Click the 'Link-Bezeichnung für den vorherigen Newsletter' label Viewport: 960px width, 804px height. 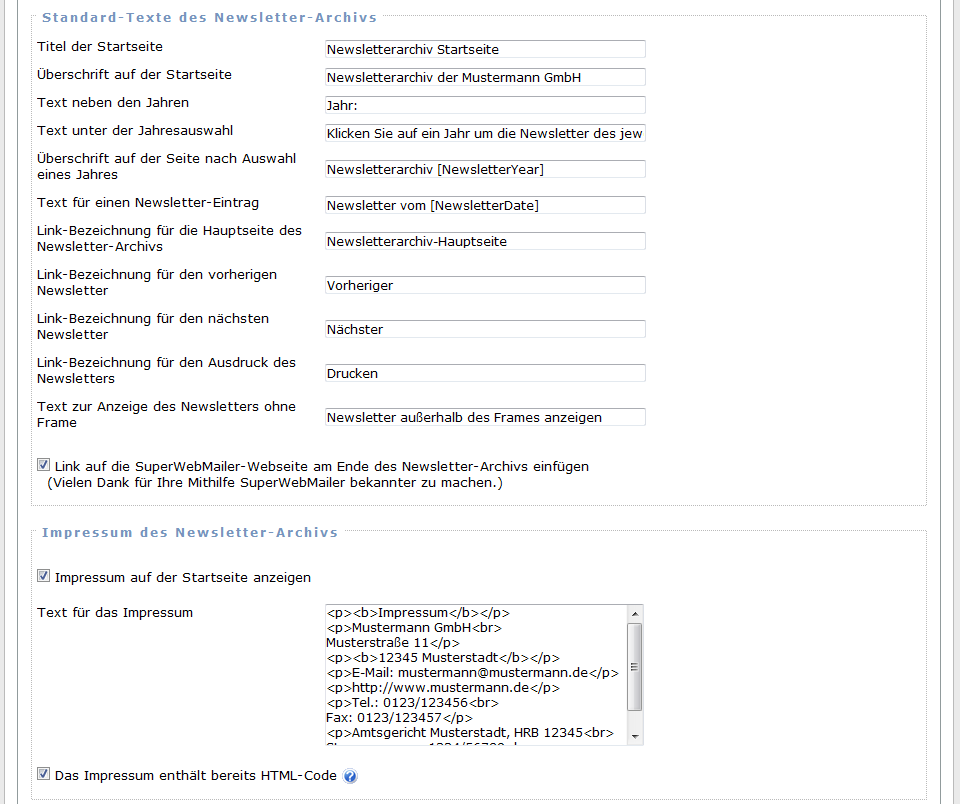click(157, 282)
